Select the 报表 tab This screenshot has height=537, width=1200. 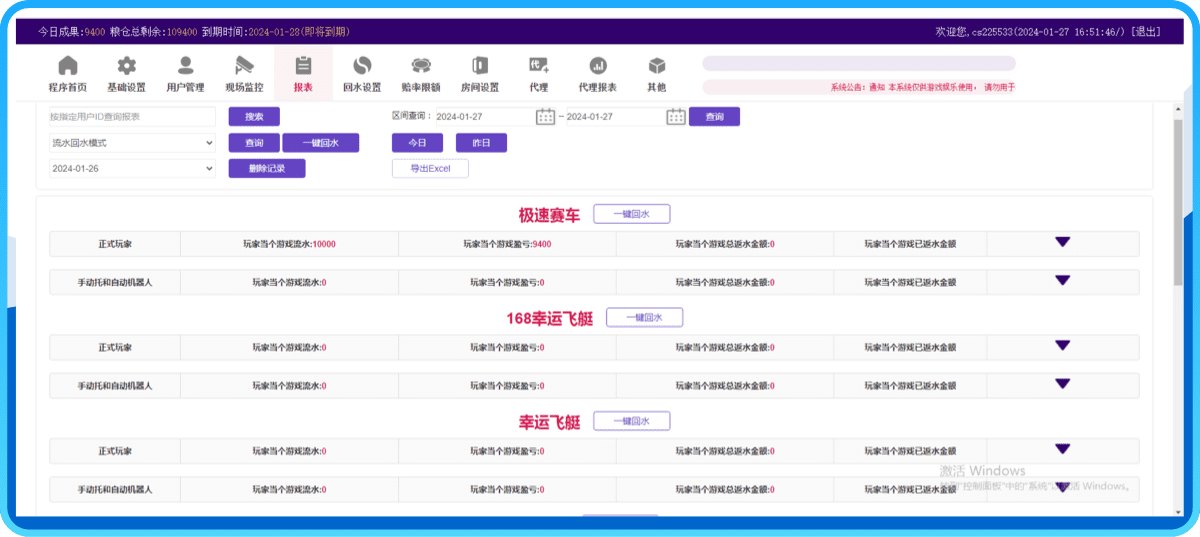303,73
